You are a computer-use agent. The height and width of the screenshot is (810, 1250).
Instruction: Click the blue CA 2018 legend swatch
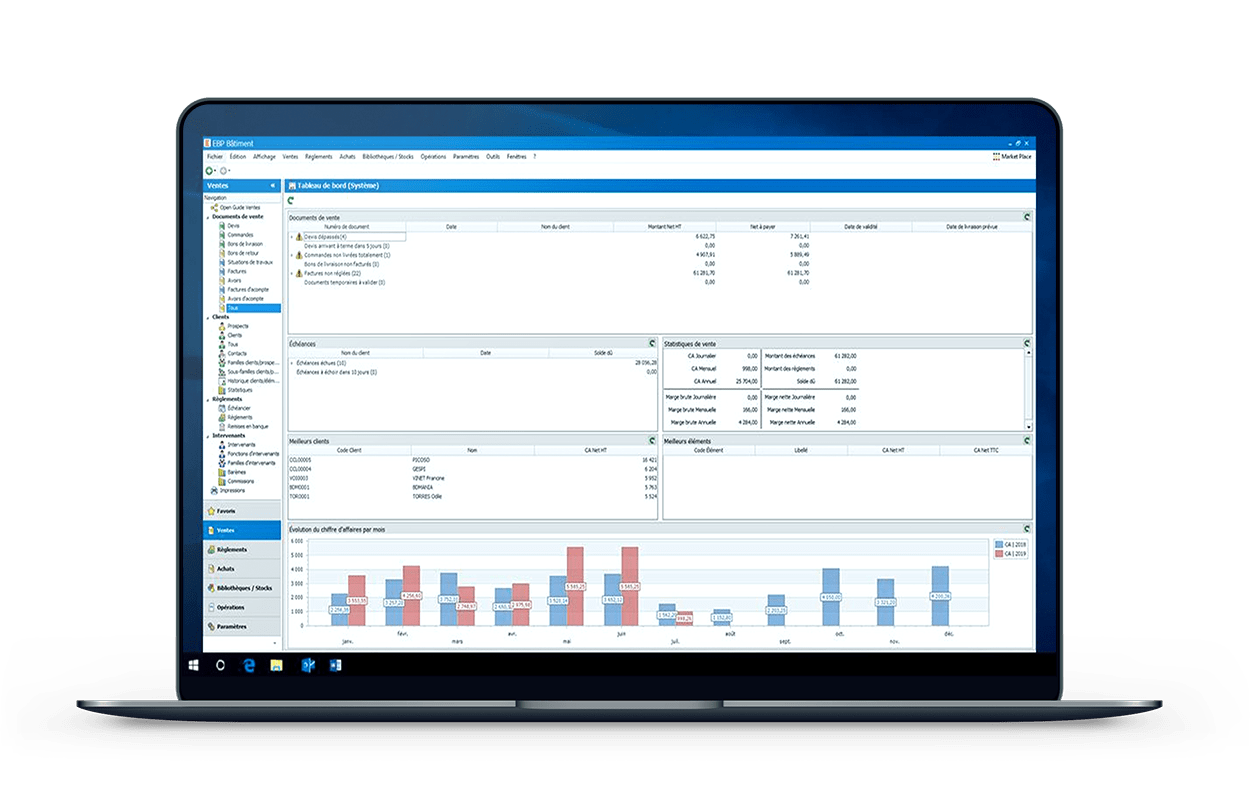[999, 545]
